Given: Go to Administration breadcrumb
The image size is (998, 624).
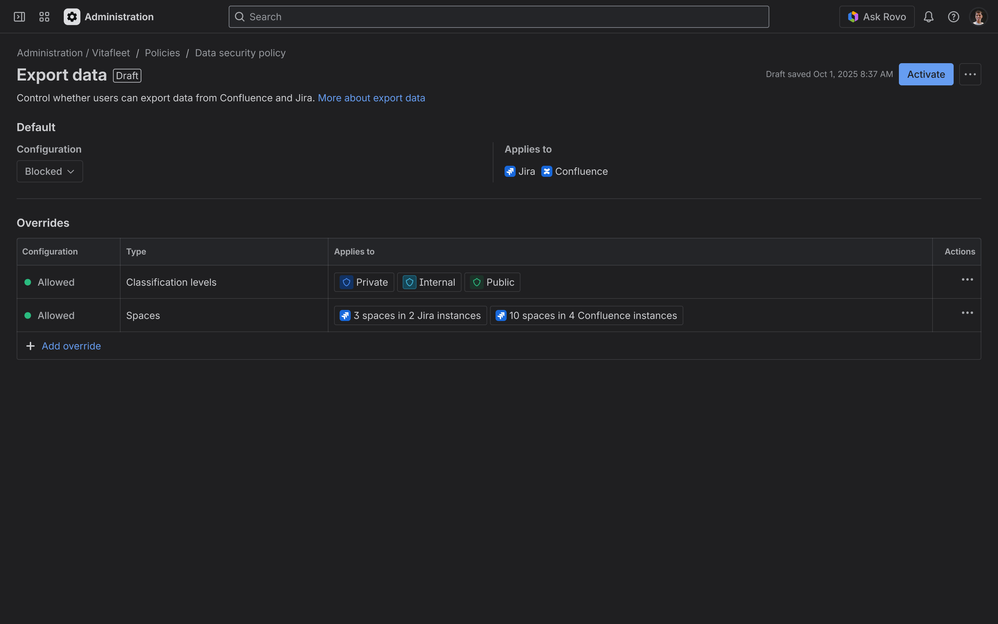Looking at the screenshot, I should pos(50,53).
